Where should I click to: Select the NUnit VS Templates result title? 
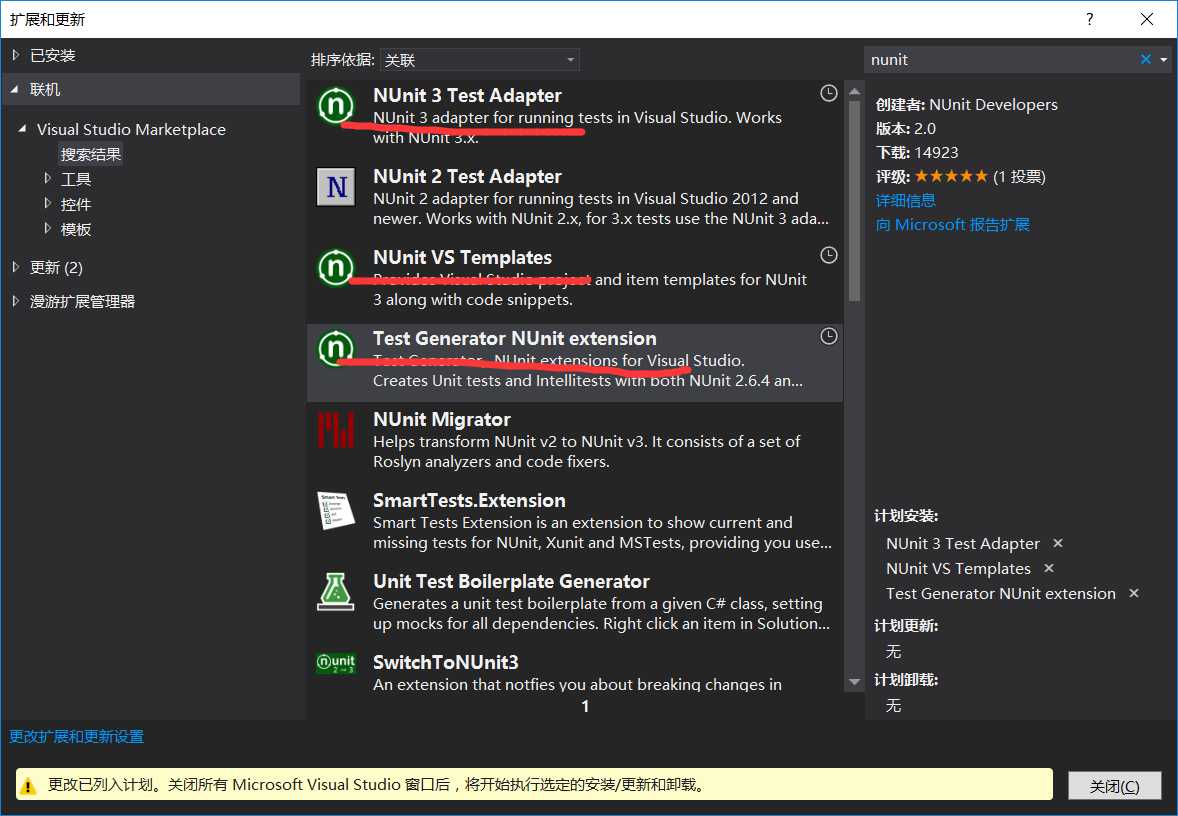coord(463,258)
